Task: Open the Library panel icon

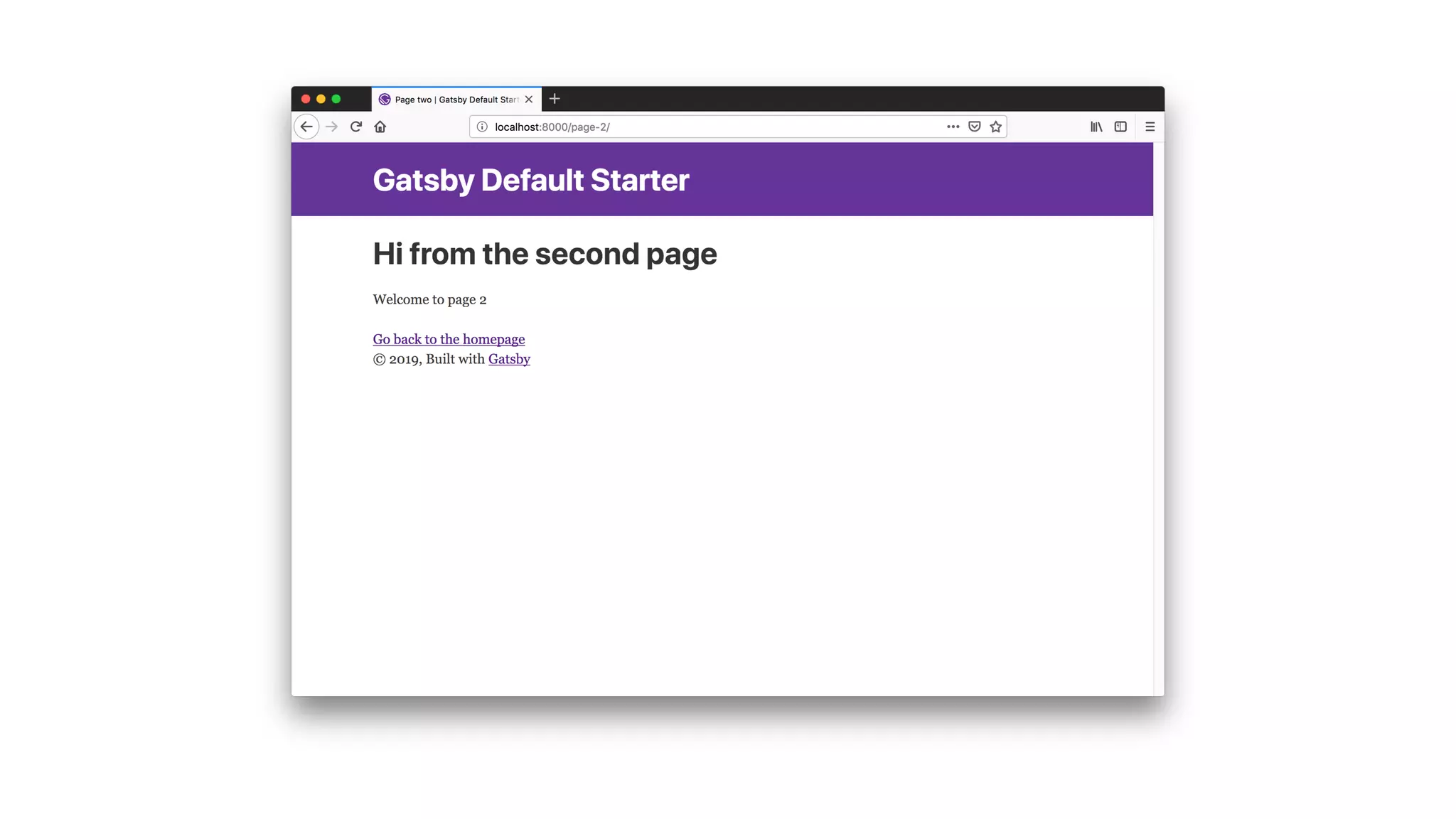Action: pyautogui.click(x=1096, y=127)
